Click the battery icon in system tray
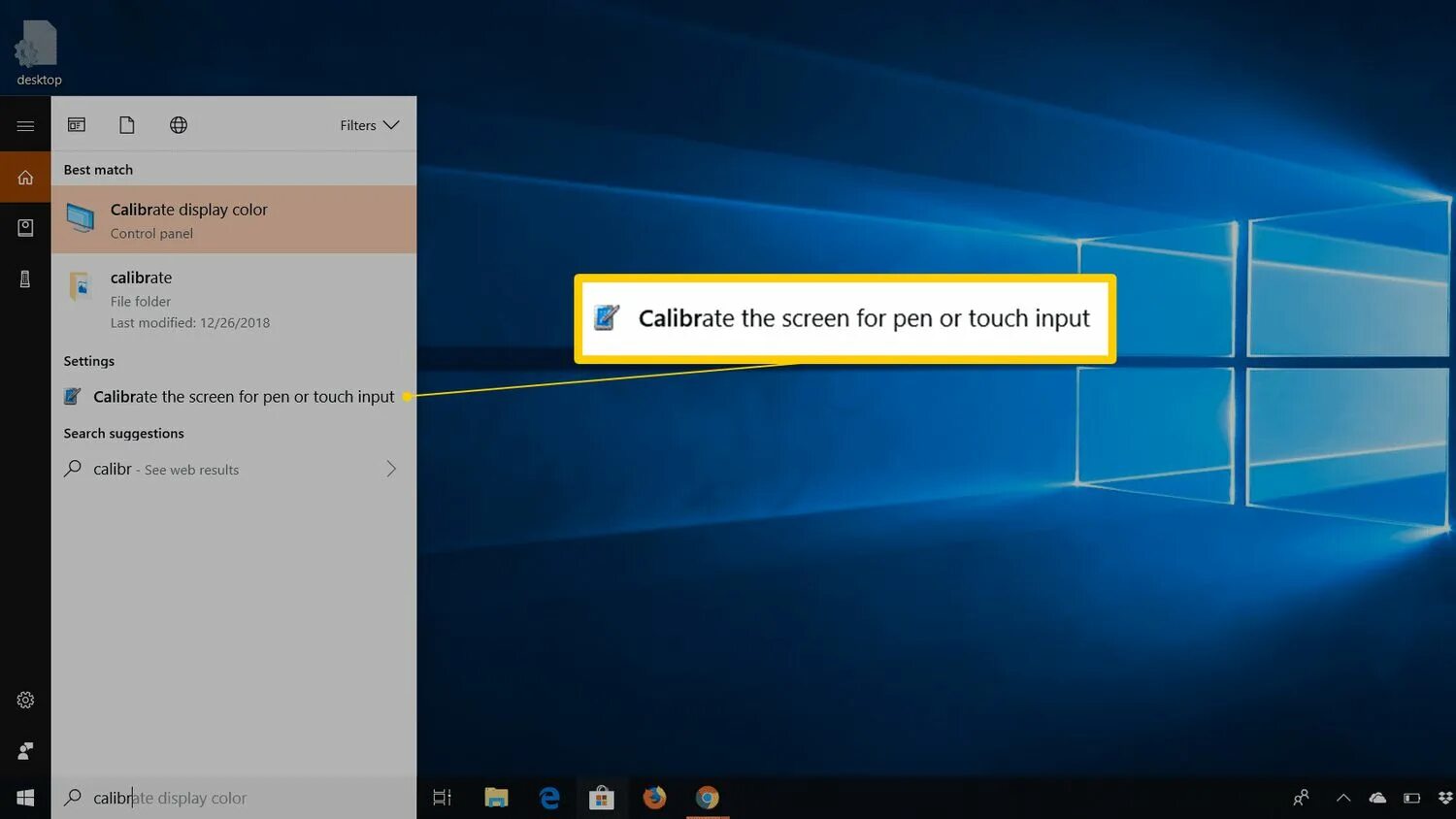Viewport: 1456px width, 819px height. pyautogui.click(x=1412, y=798)
